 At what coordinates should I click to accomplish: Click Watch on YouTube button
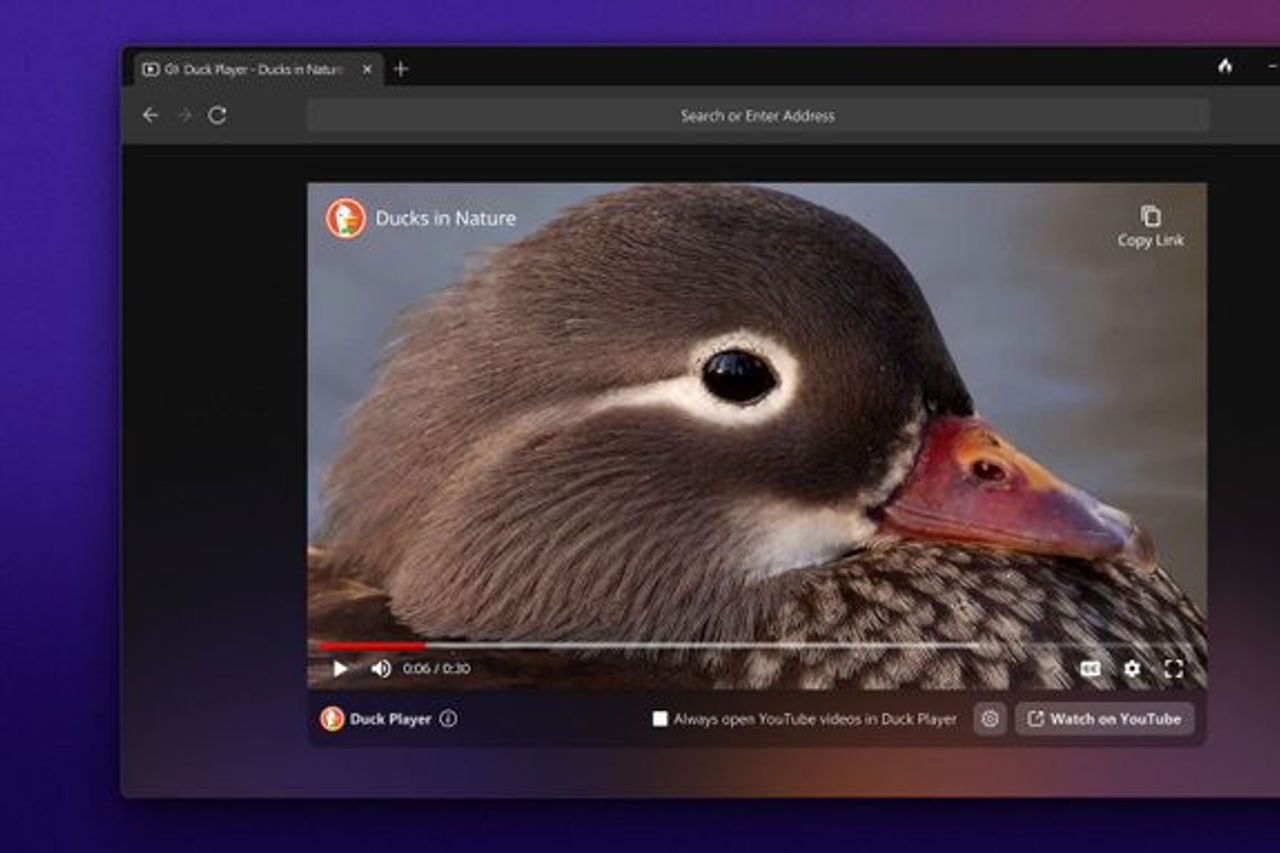click(1105, 718)
